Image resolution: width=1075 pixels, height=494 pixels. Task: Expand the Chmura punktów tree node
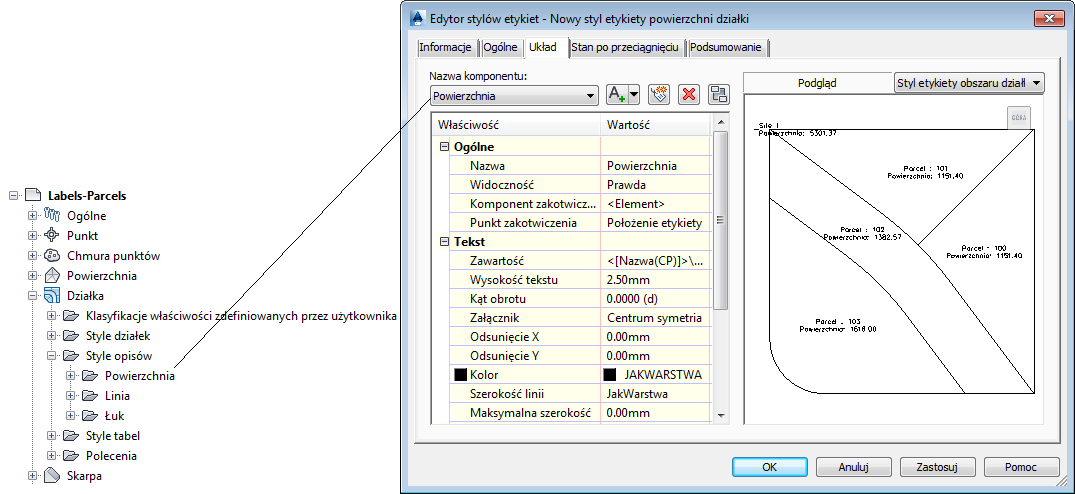click(x=32, y=256)
